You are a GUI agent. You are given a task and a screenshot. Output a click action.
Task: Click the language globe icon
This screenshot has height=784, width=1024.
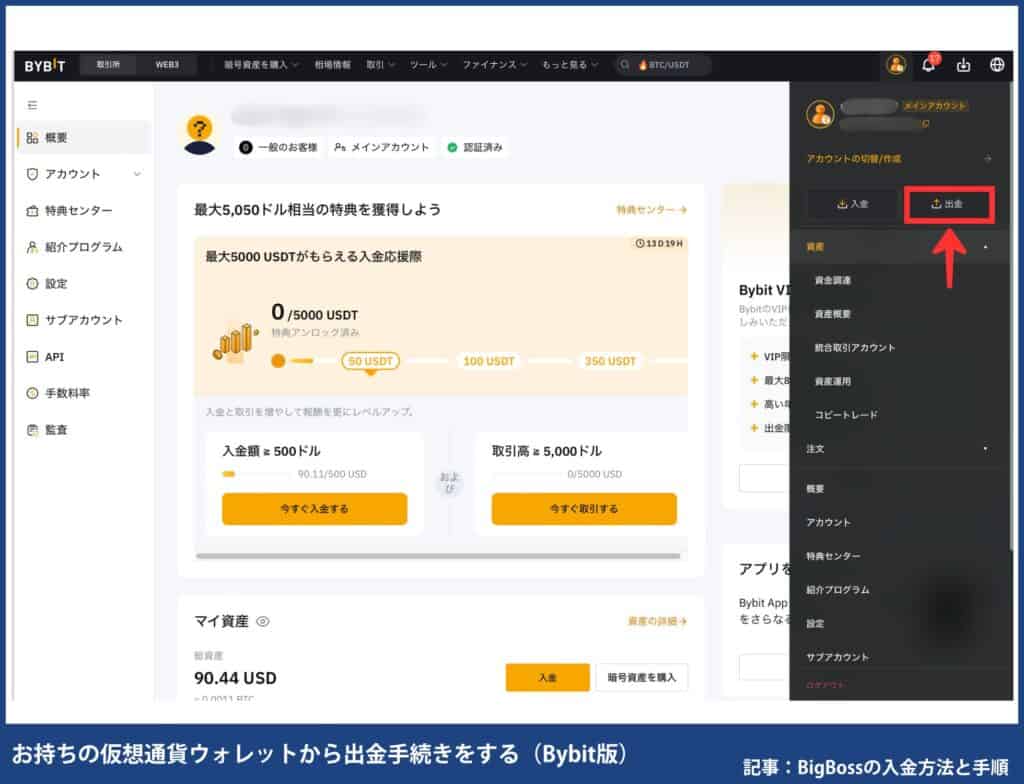point(997,65)
